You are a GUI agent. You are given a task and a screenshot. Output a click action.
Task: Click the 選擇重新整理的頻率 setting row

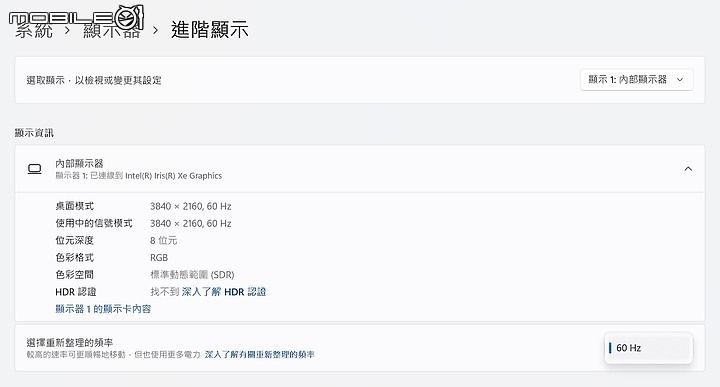coord(360,348)
